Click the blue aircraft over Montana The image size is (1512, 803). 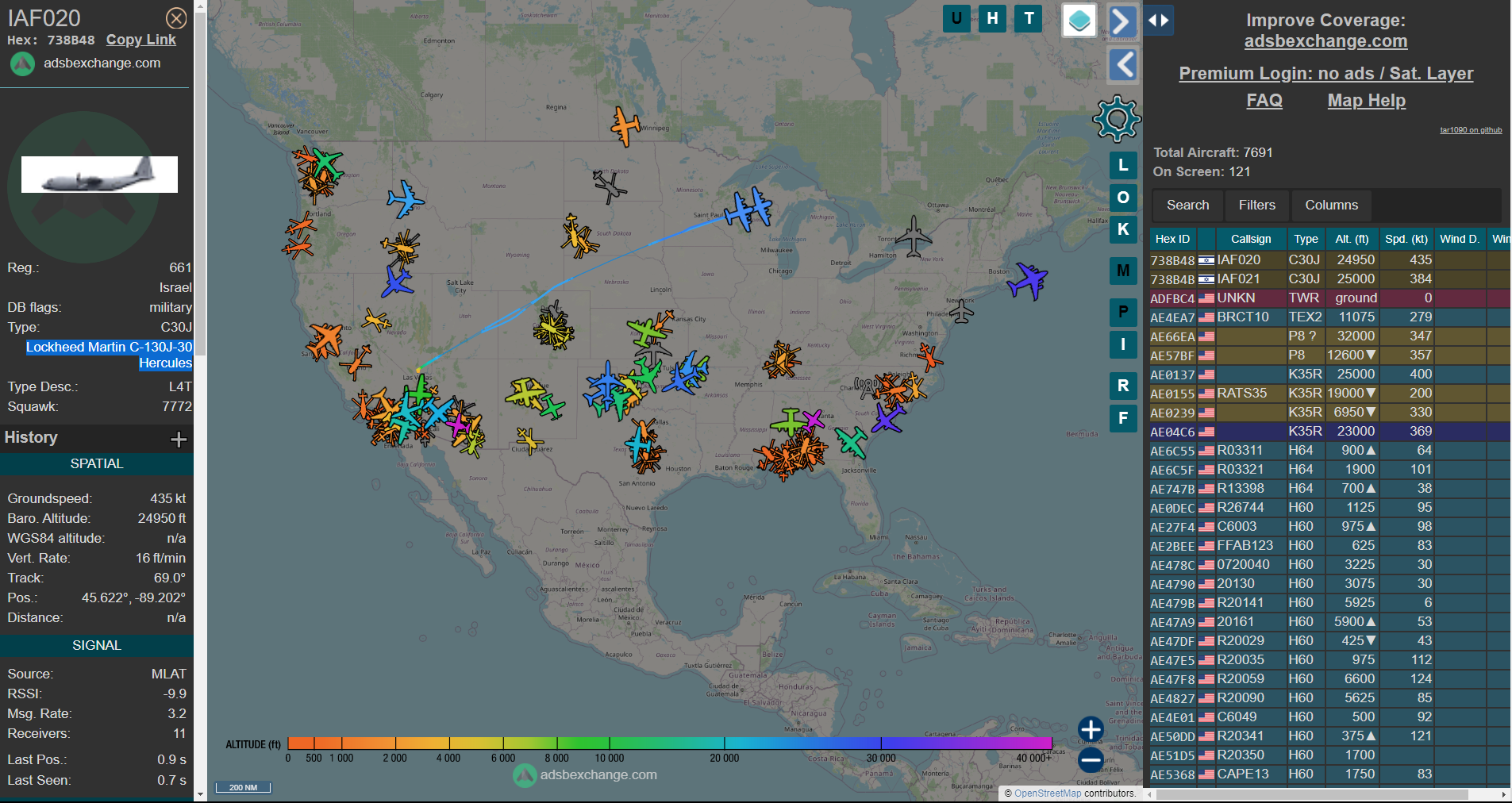[x=406, y=199]
